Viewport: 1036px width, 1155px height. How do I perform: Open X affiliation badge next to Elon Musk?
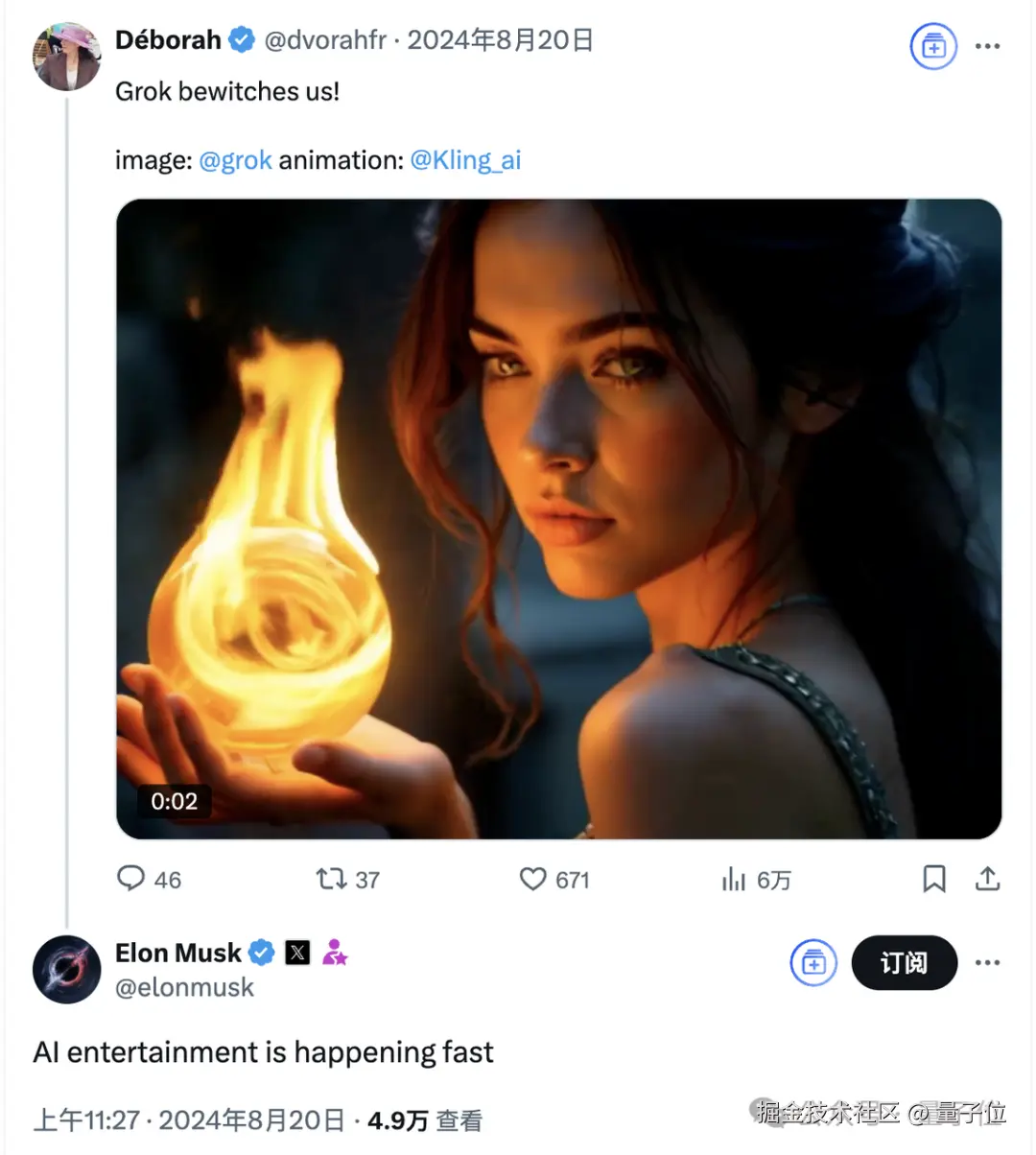298,953
